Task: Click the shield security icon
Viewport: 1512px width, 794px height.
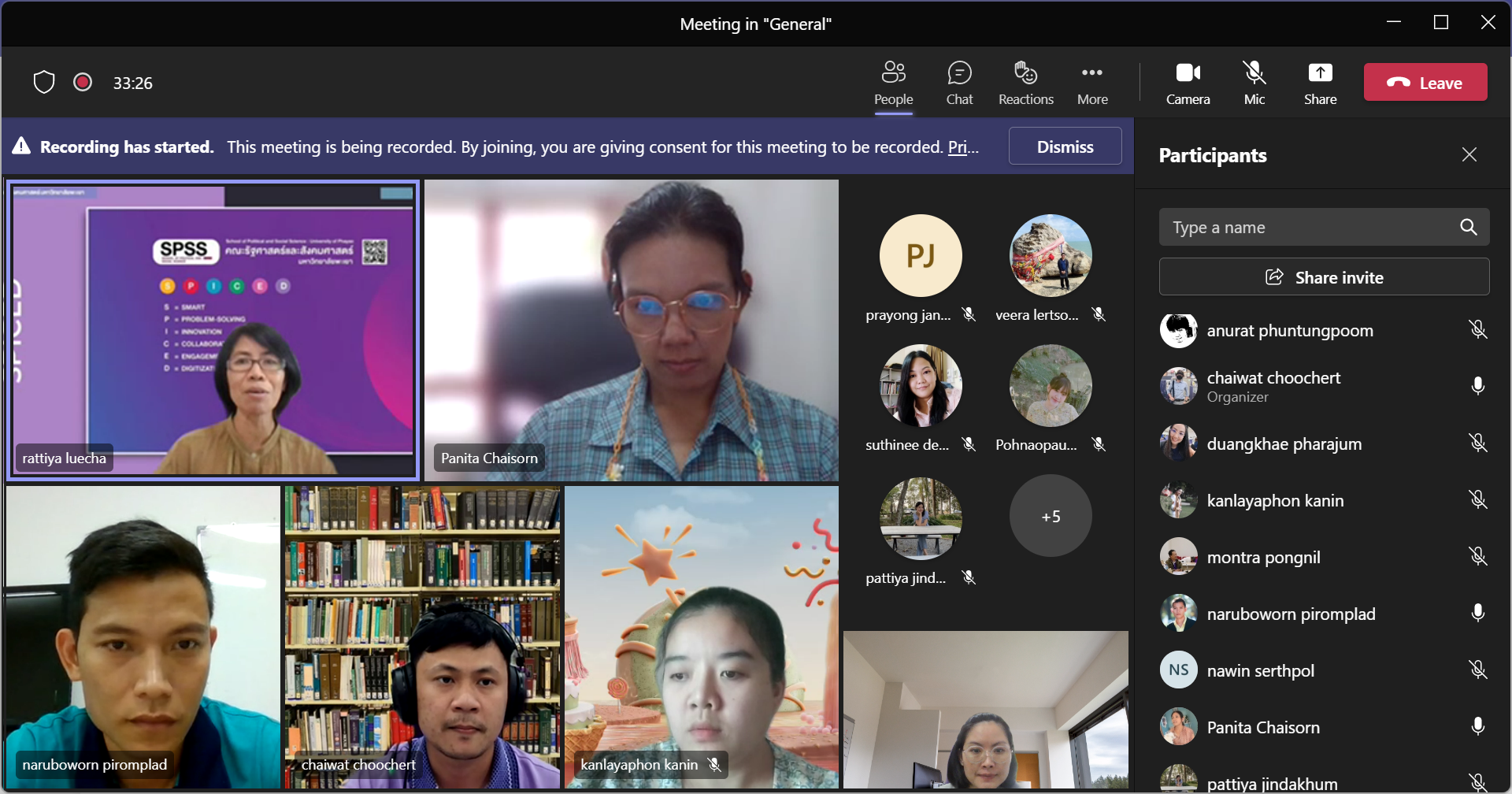Action: click(44, 82)
